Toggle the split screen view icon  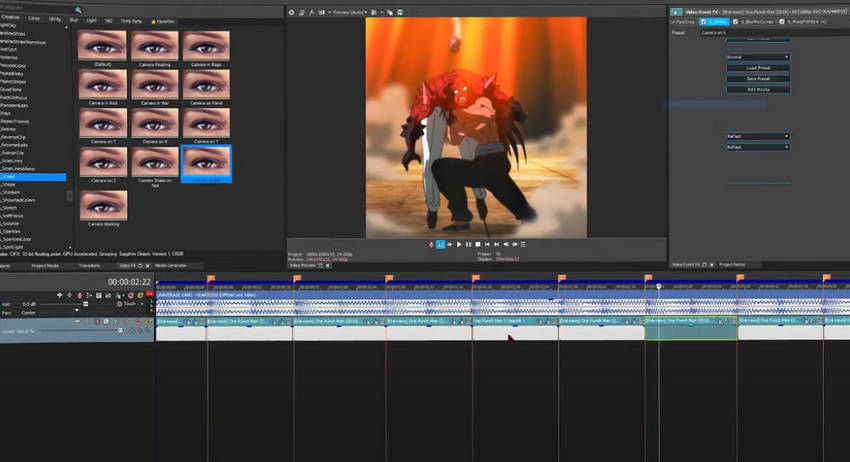click(x=322, y=12)
